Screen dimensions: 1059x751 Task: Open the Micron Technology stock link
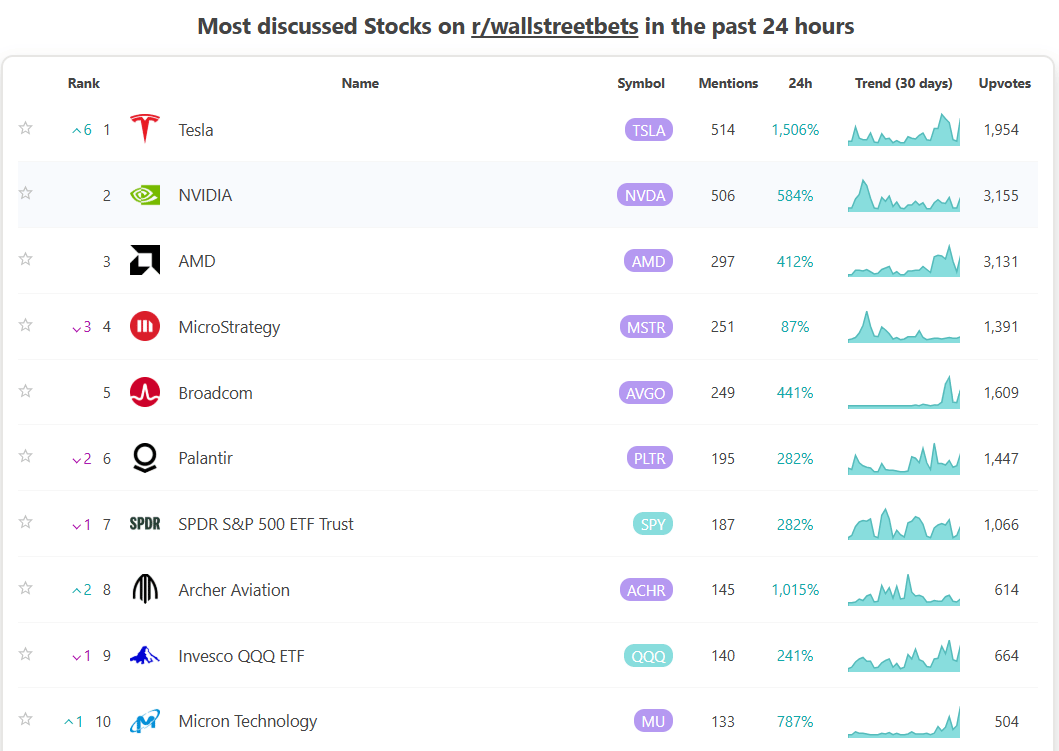point(247,722)
